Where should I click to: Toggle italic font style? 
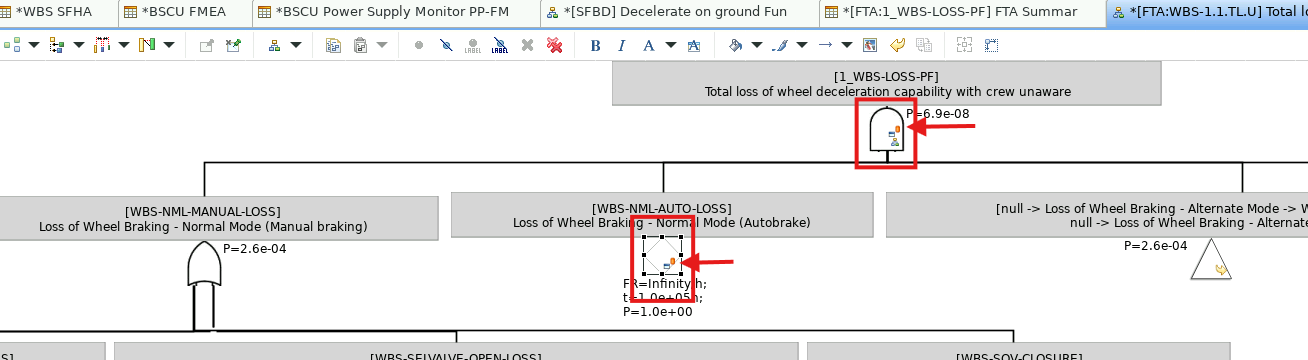coord(621,45)
